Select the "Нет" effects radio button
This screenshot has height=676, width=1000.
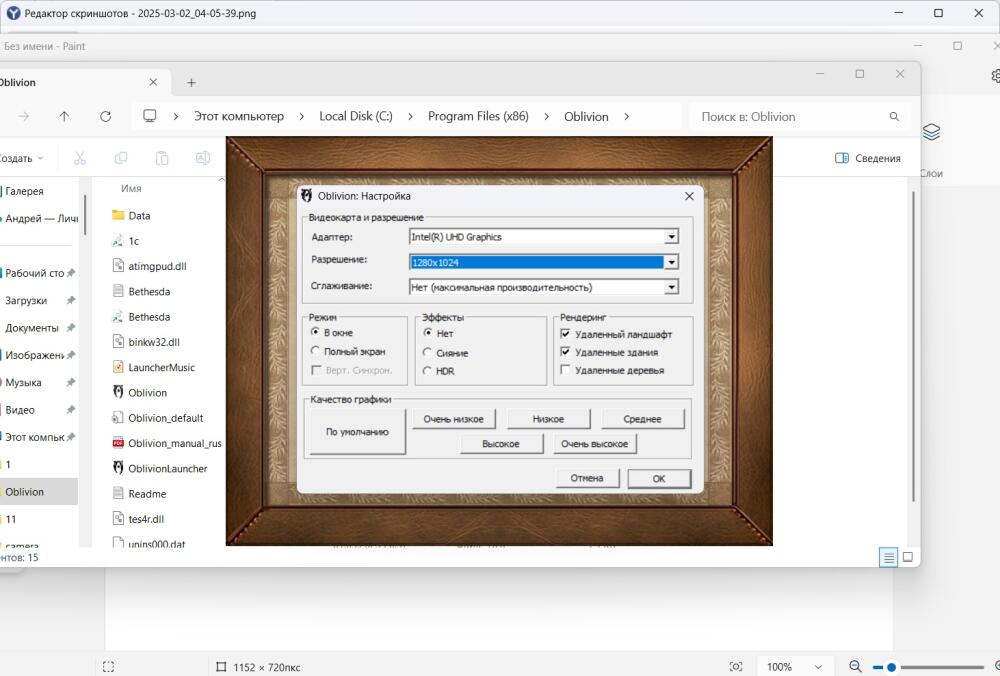pyautogui.click(x=428, y=333)
